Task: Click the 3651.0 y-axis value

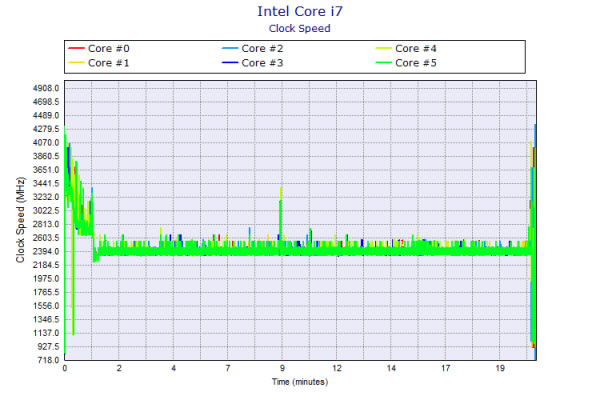Action: (46, 170)
